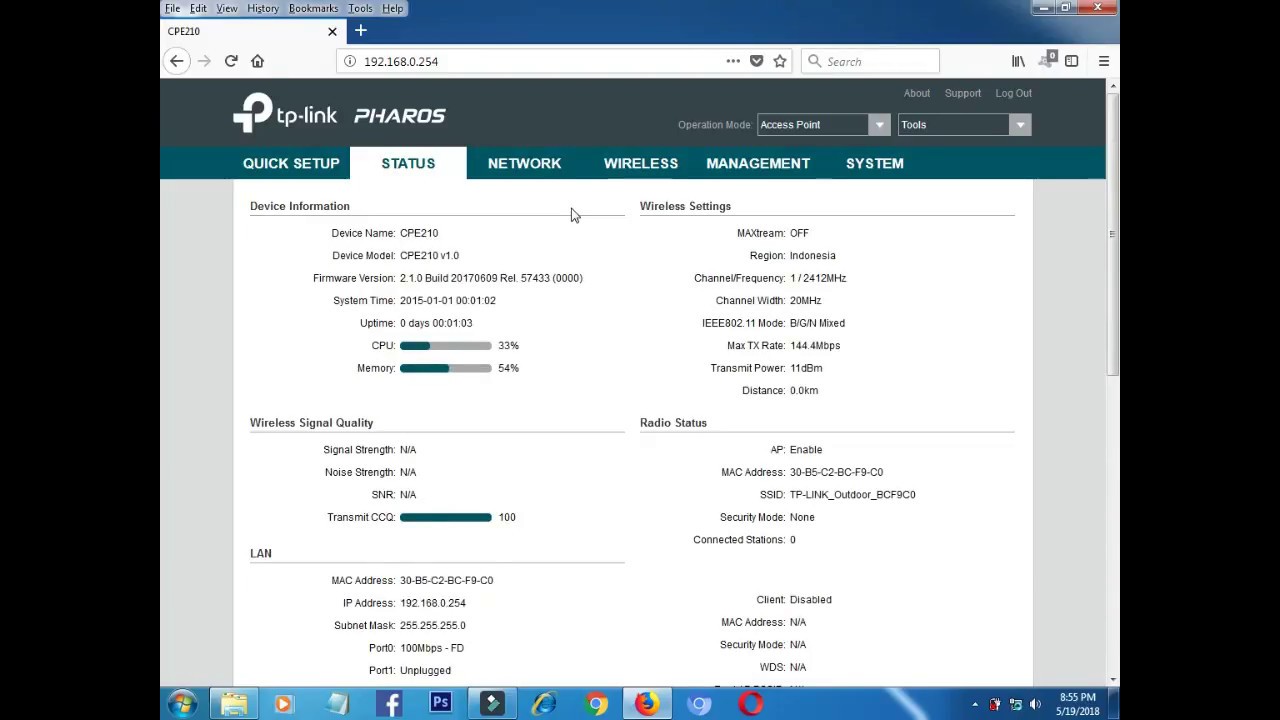Open Chromium from the taskbar

click(x=699, y=704)
